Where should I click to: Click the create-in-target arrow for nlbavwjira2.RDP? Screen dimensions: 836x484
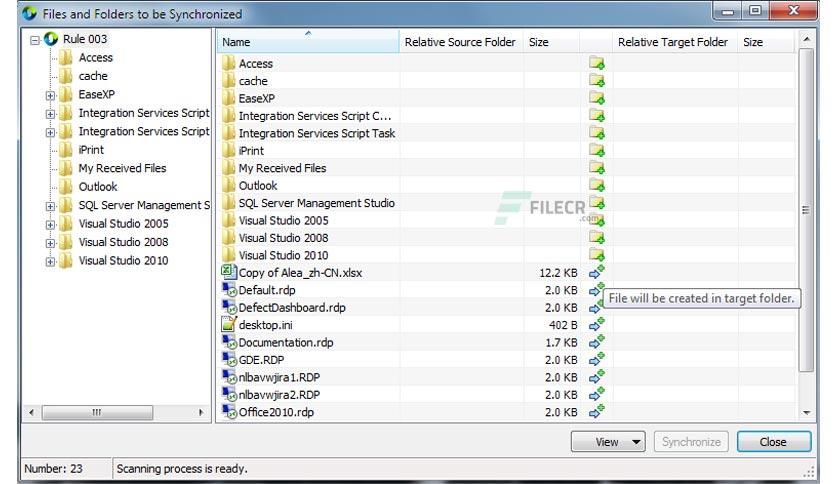(597, 394)
